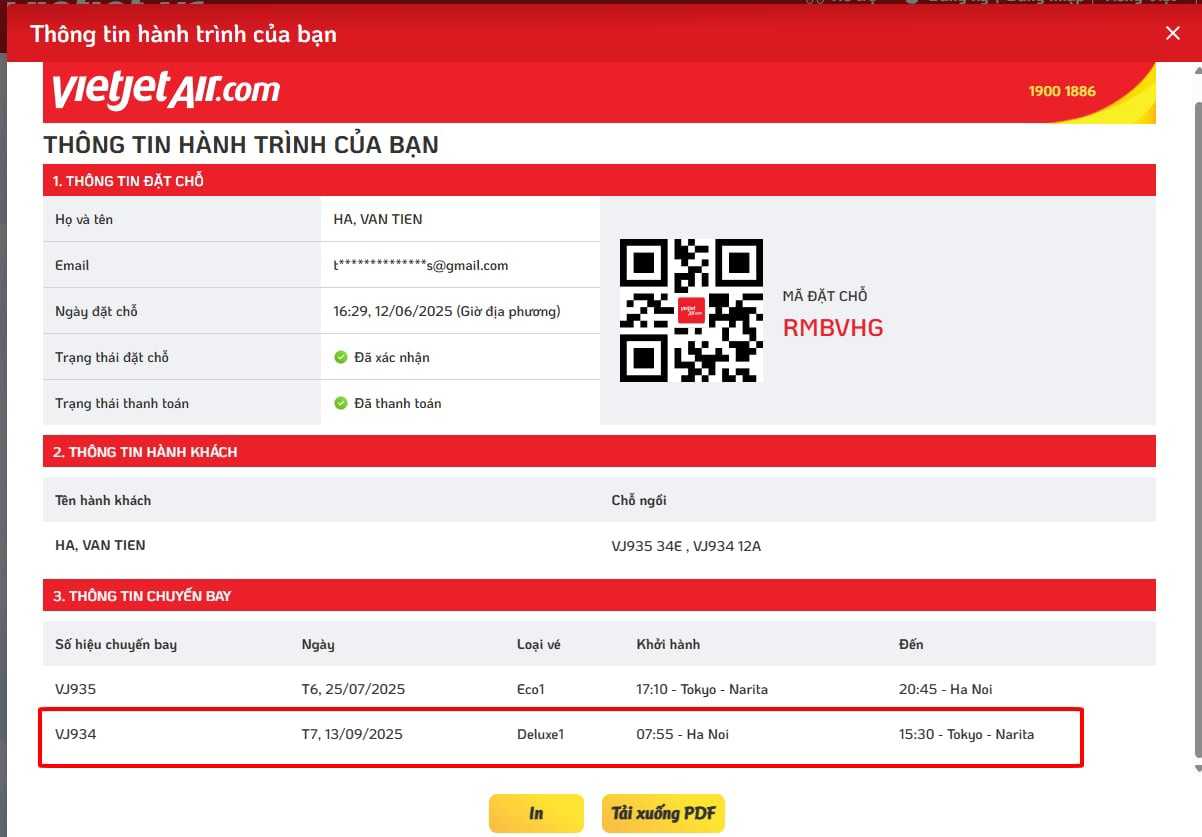Click the scrollbar down arrow
Viewport: 1202px width, 837px height.
click(x=1195, y=767)
